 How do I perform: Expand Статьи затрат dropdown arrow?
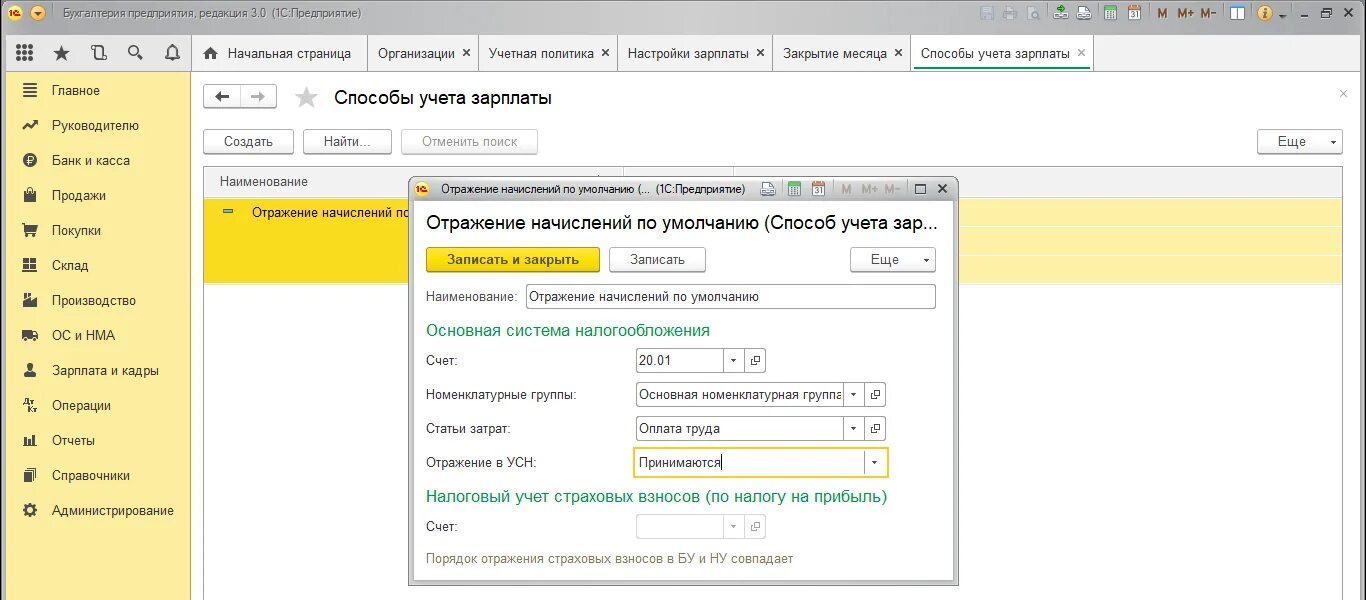[854, 428]
